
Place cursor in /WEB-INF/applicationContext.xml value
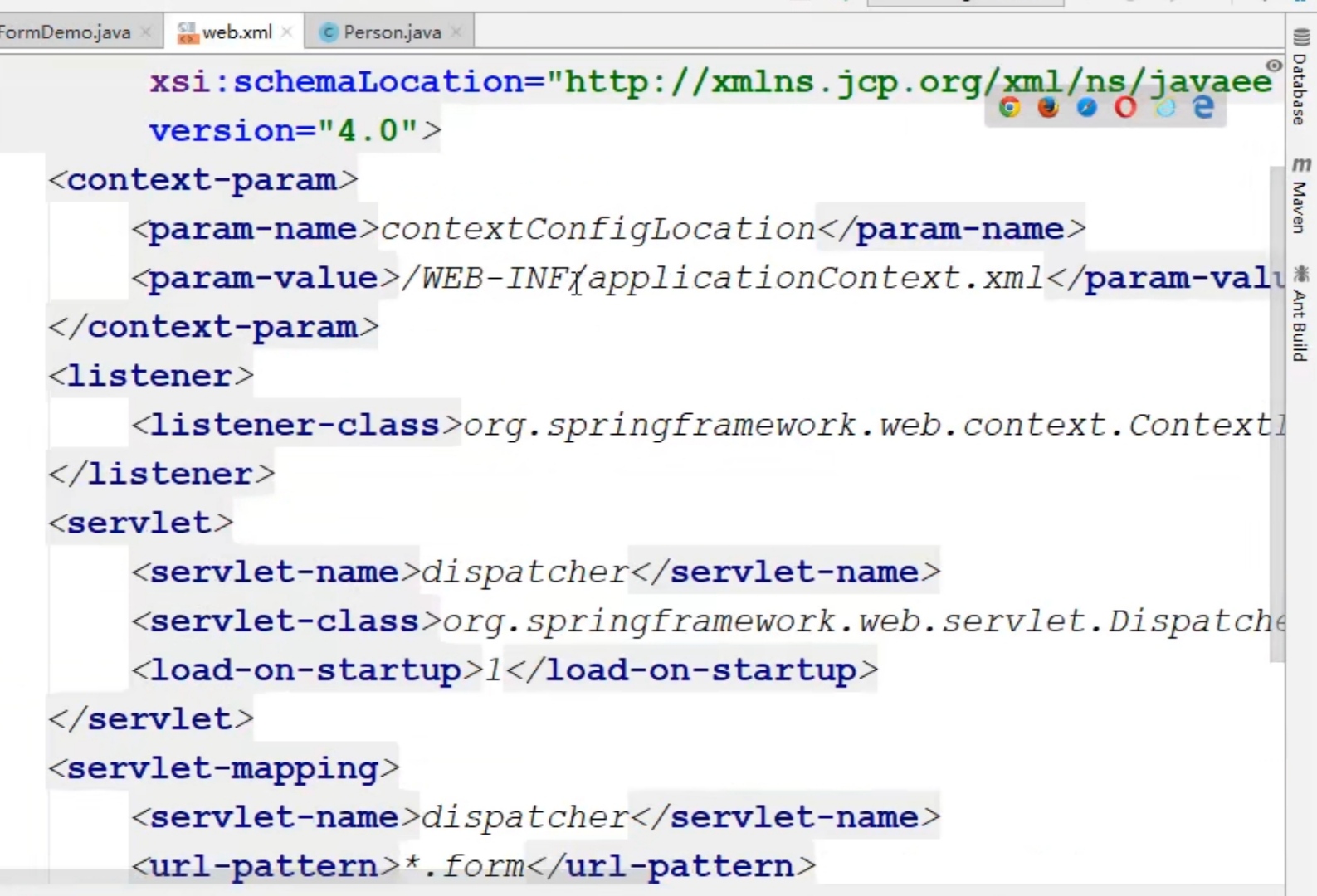click(722, 278)
